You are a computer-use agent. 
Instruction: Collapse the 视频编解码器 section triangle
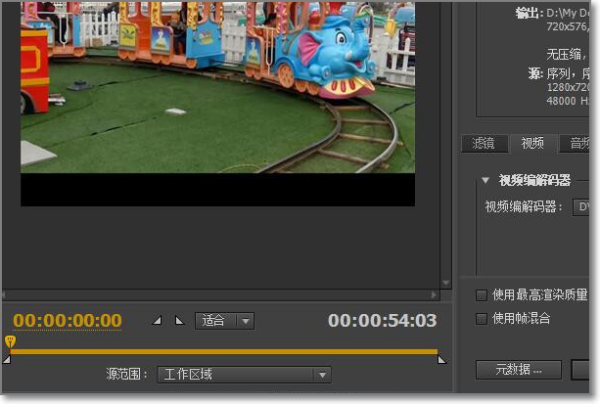tap(485, 181)
